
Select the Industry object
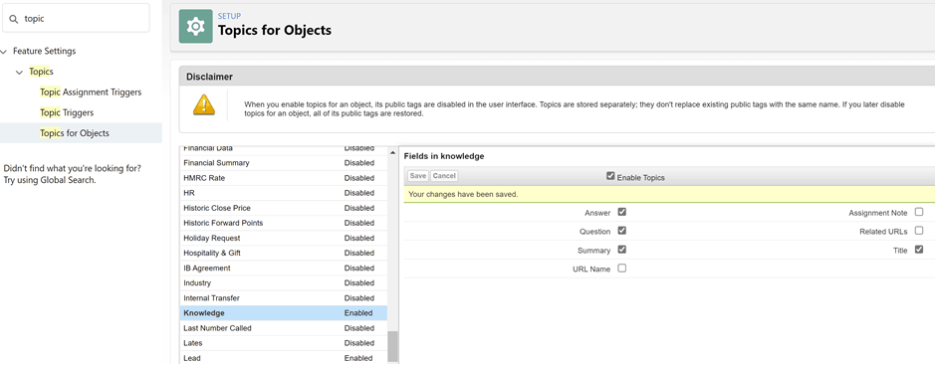click(x=284, y=283)
